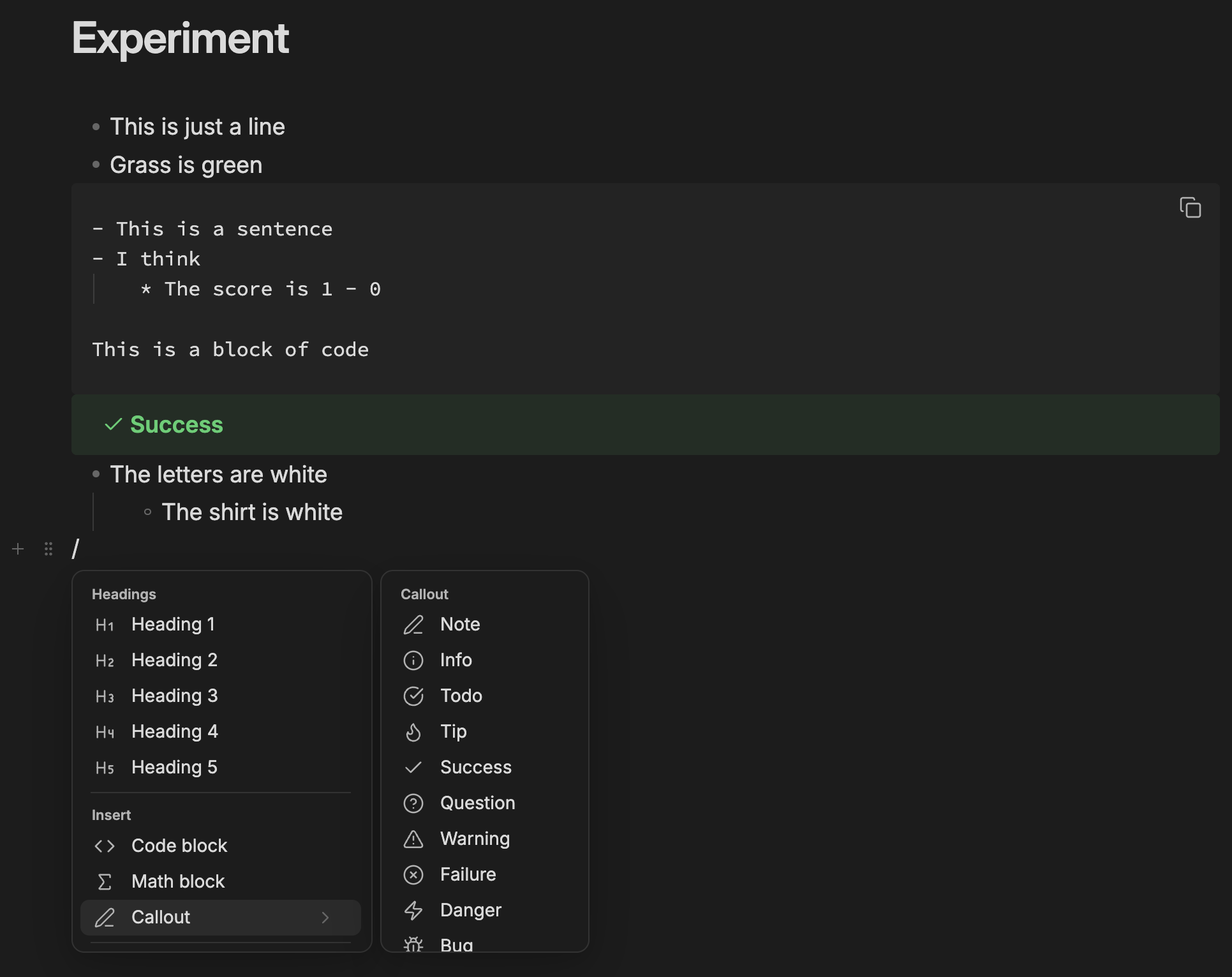Click the sigma Math block icon

105,882
